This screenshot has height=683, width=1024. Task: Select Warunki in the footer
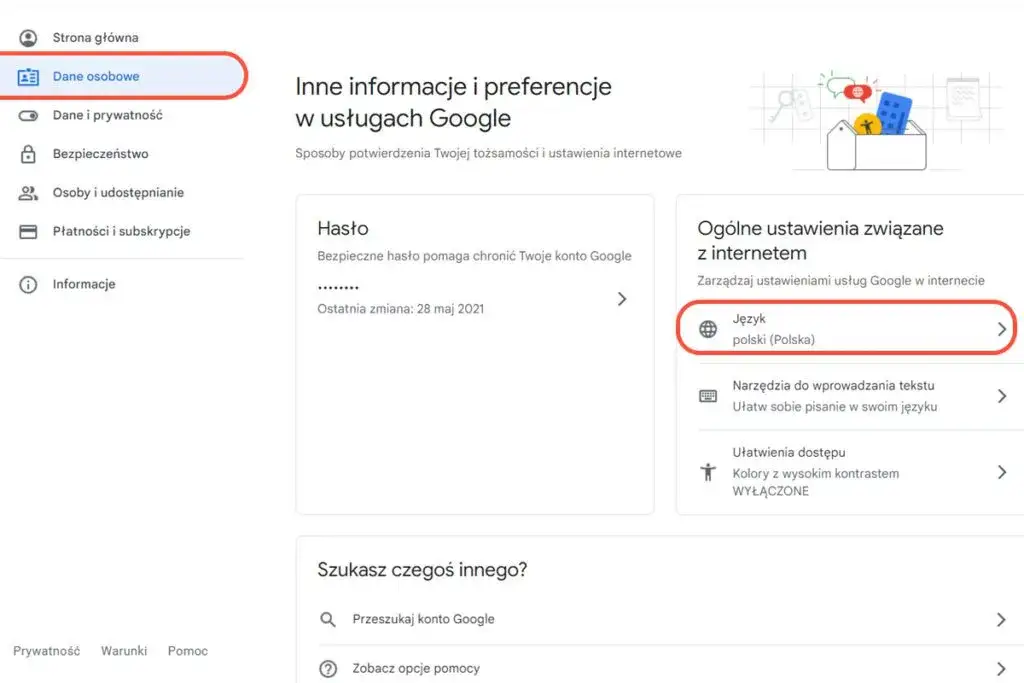click(x=123, y=650)
